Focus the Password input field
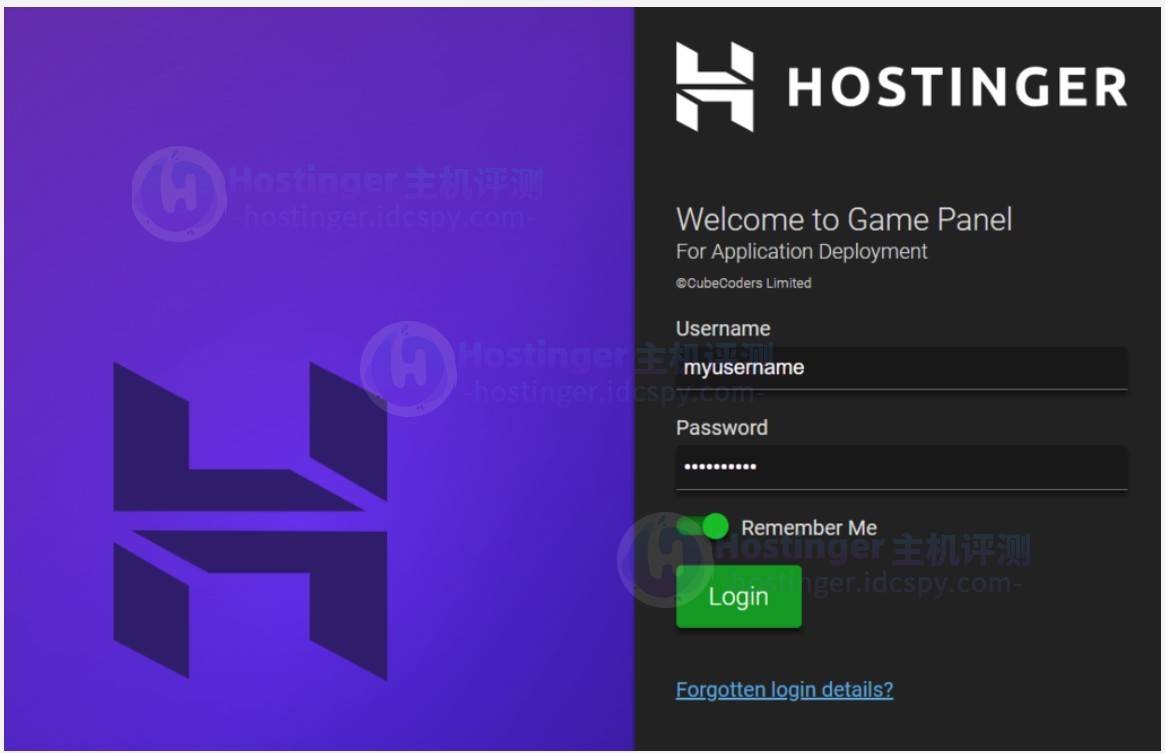The height and width of the screenshot is (753, 1165). coord(901,468)
